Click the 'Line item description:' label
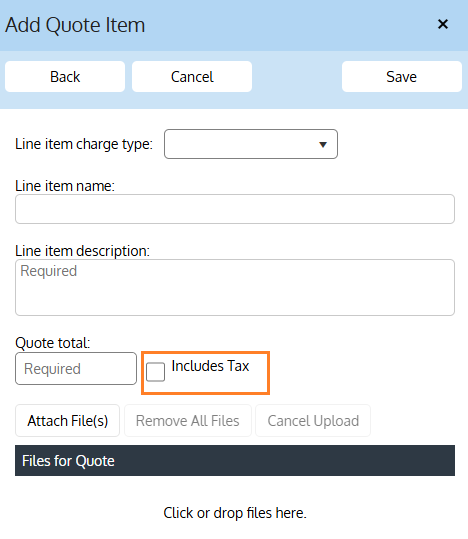The height and width of the screenshot is (539, 468). [x=83, y=251]
